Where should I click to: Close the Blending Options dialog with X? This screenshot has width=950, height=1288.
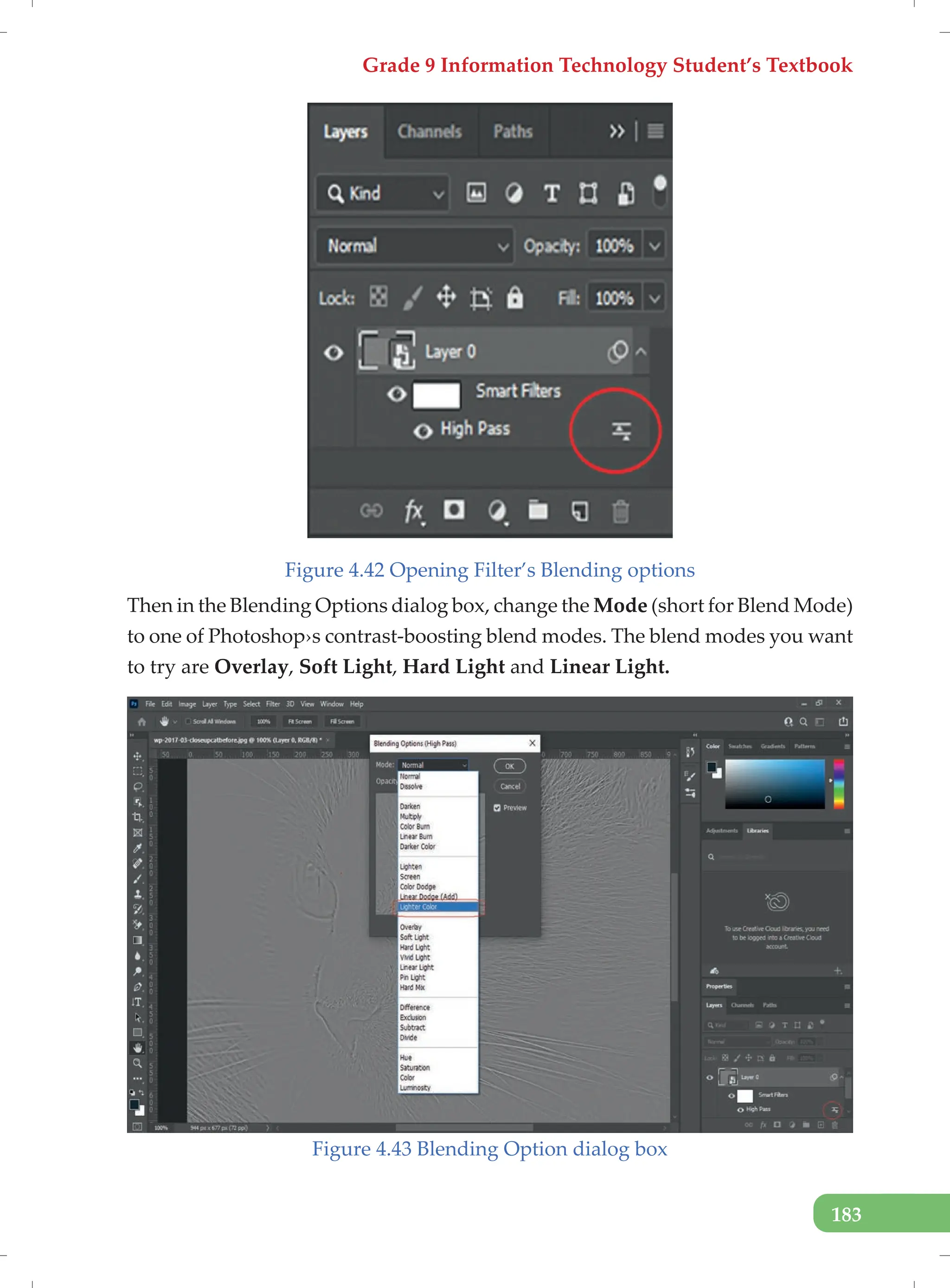tap(532, 743)
